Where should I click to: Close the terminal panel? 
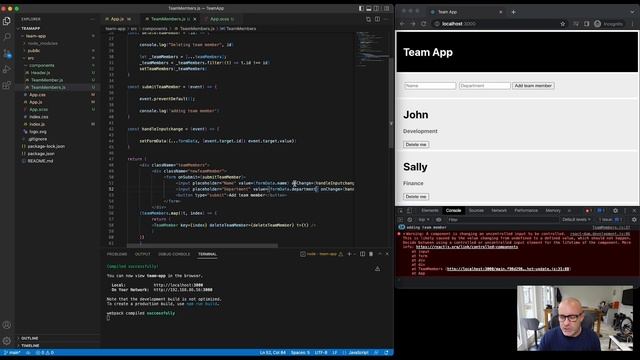click(387, 254)
